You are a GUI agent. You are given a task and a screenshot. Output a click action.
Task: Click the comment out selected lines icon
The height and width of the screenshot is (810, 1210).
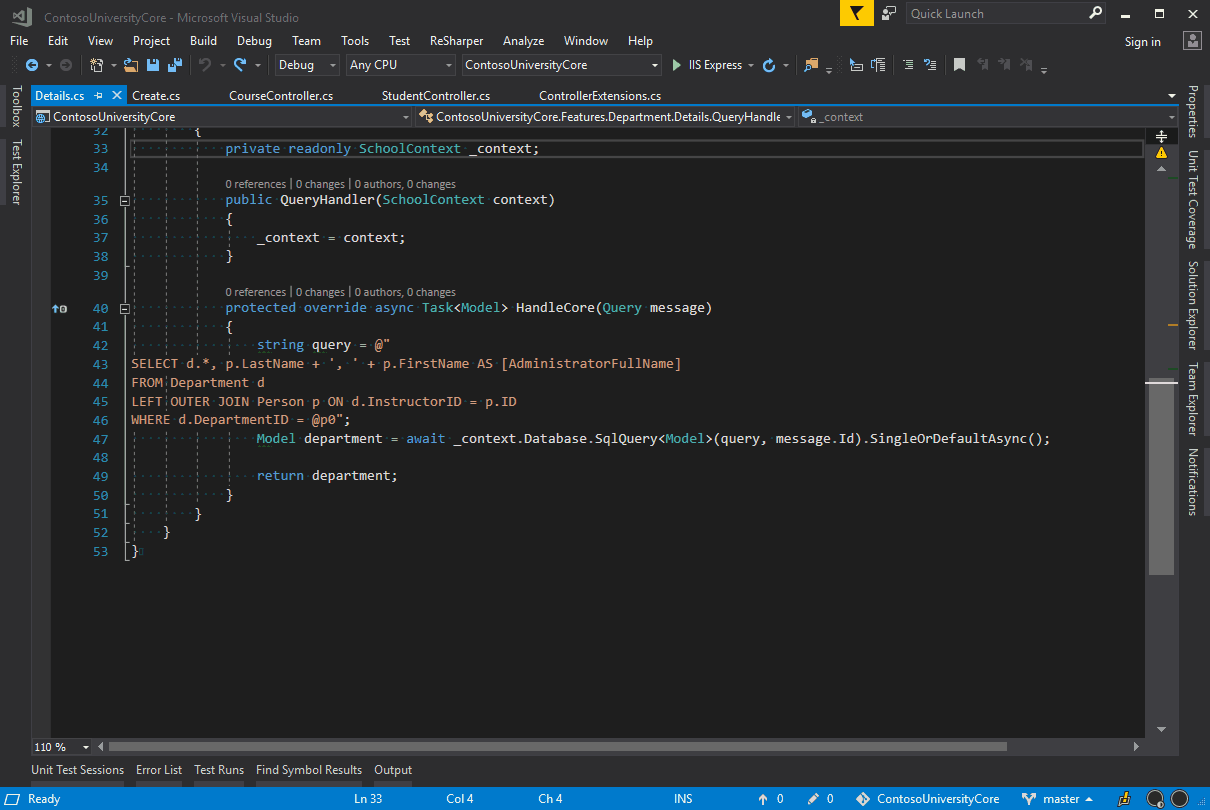tap(908, 65)
